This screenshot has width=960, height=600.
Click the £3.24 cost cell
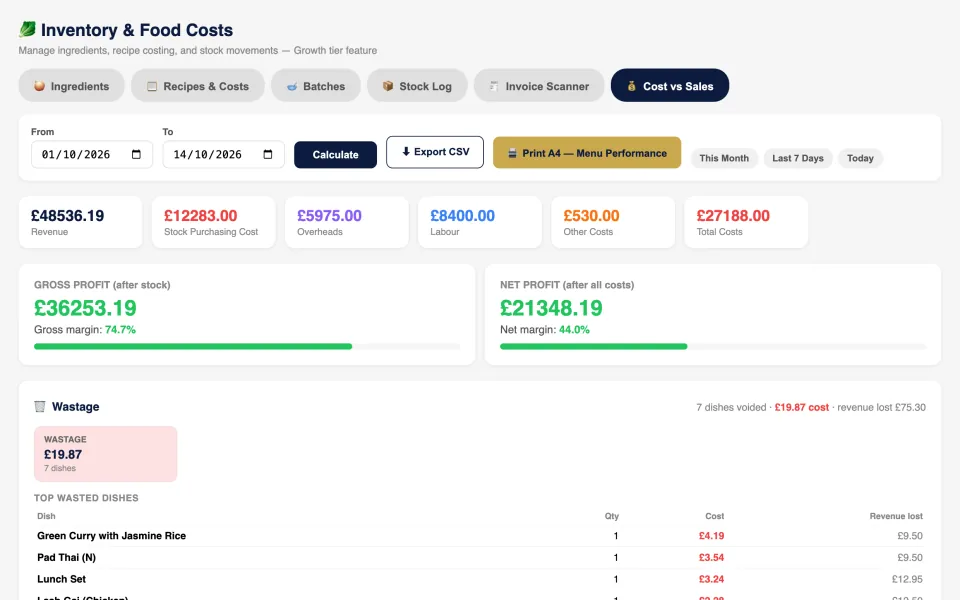coord(711,579)
